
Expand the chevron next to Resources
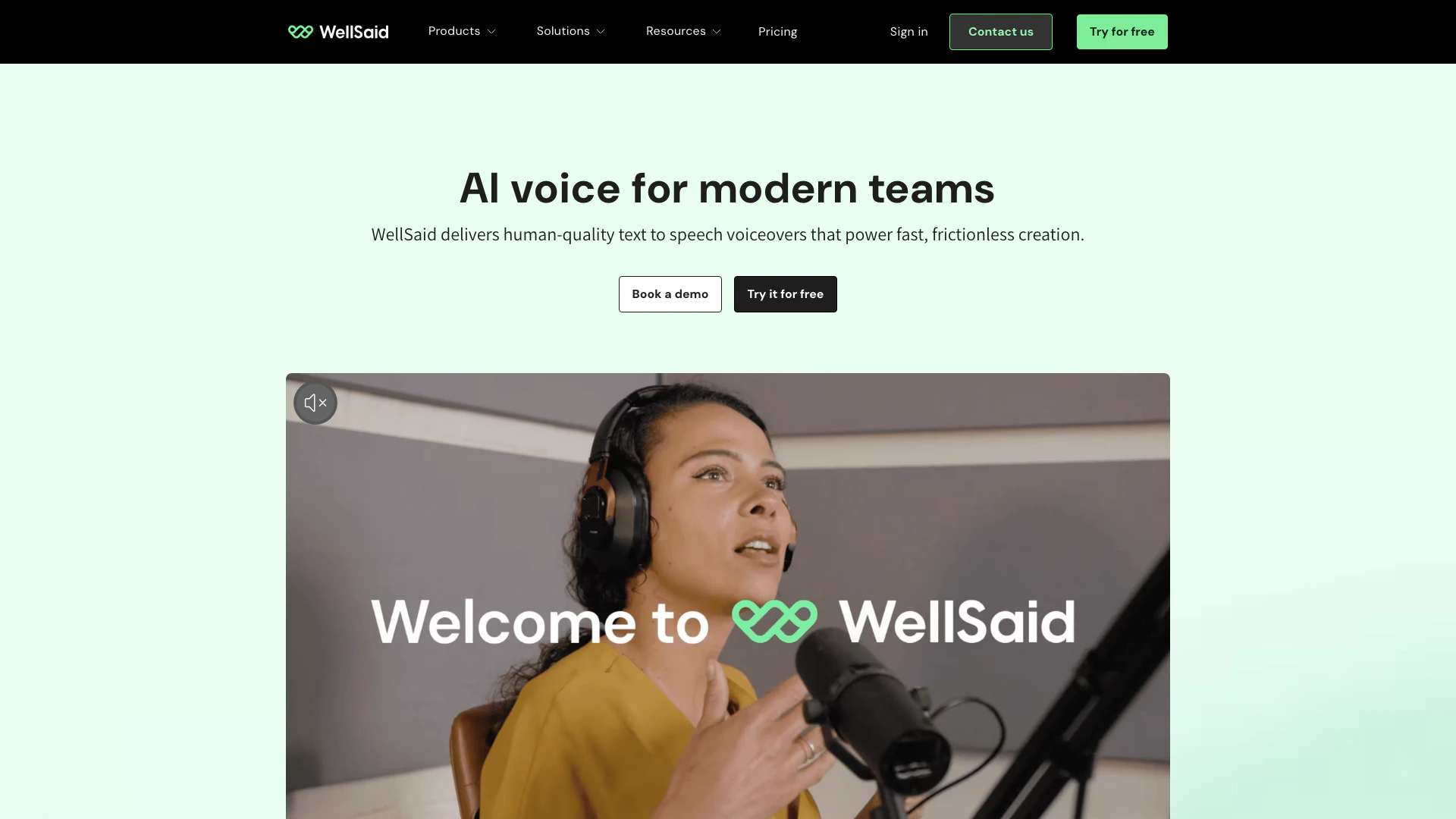(717, 32)
